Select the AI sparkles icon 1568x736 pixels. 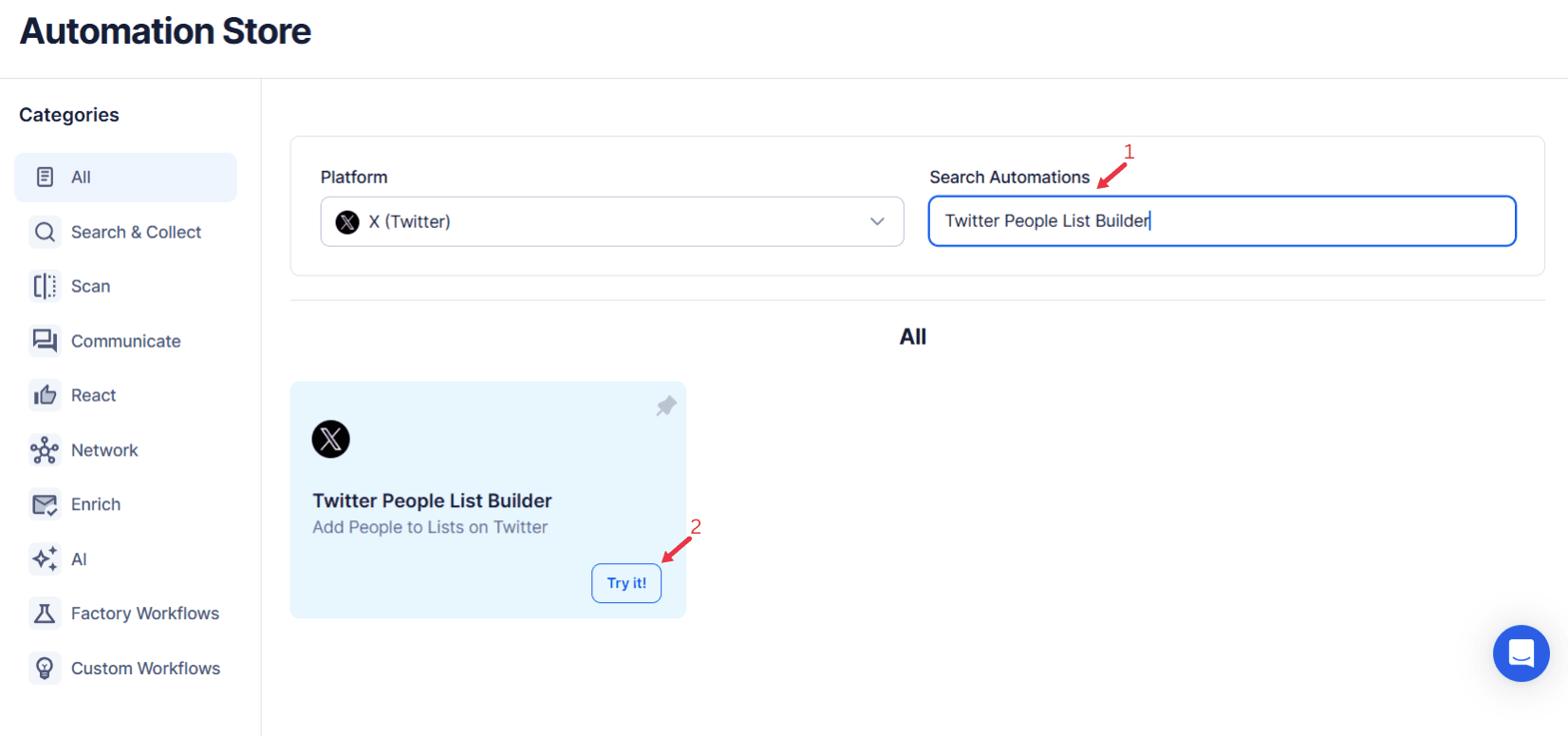tap(45, 559)
